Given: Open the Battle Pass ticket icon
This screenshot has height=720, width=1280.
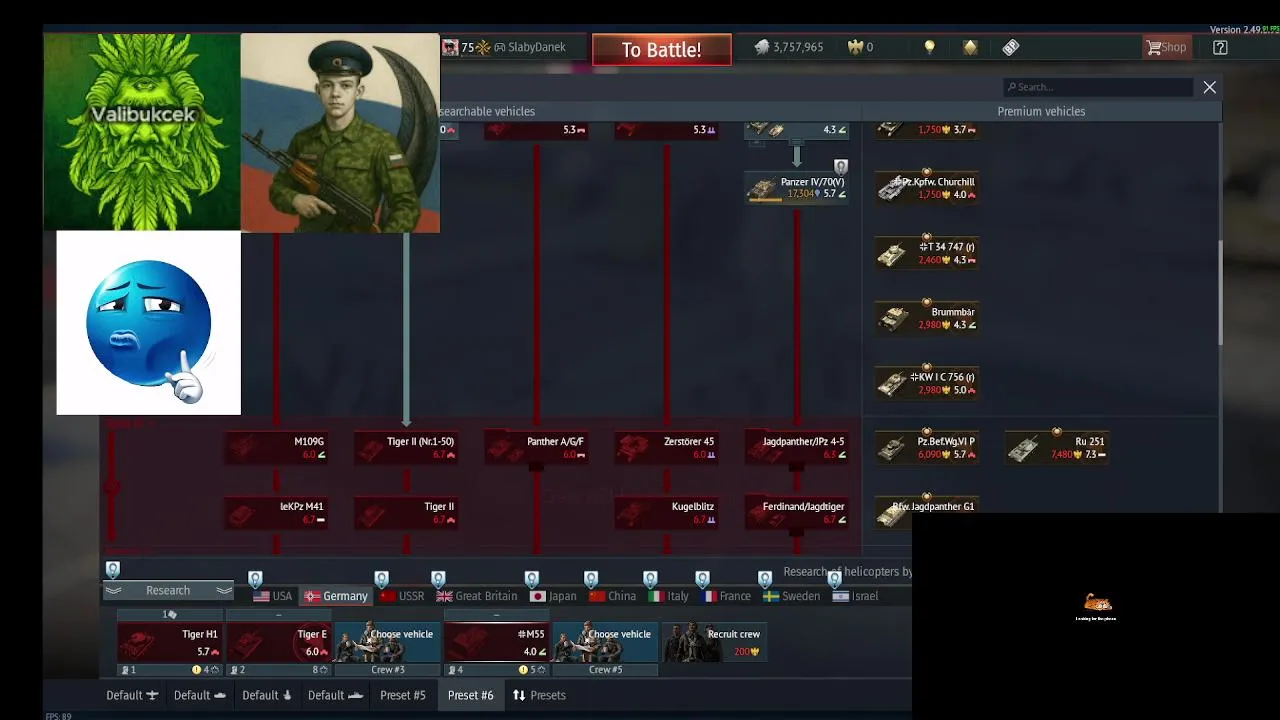Looking at the screenshot, I should pos(1011,47).
